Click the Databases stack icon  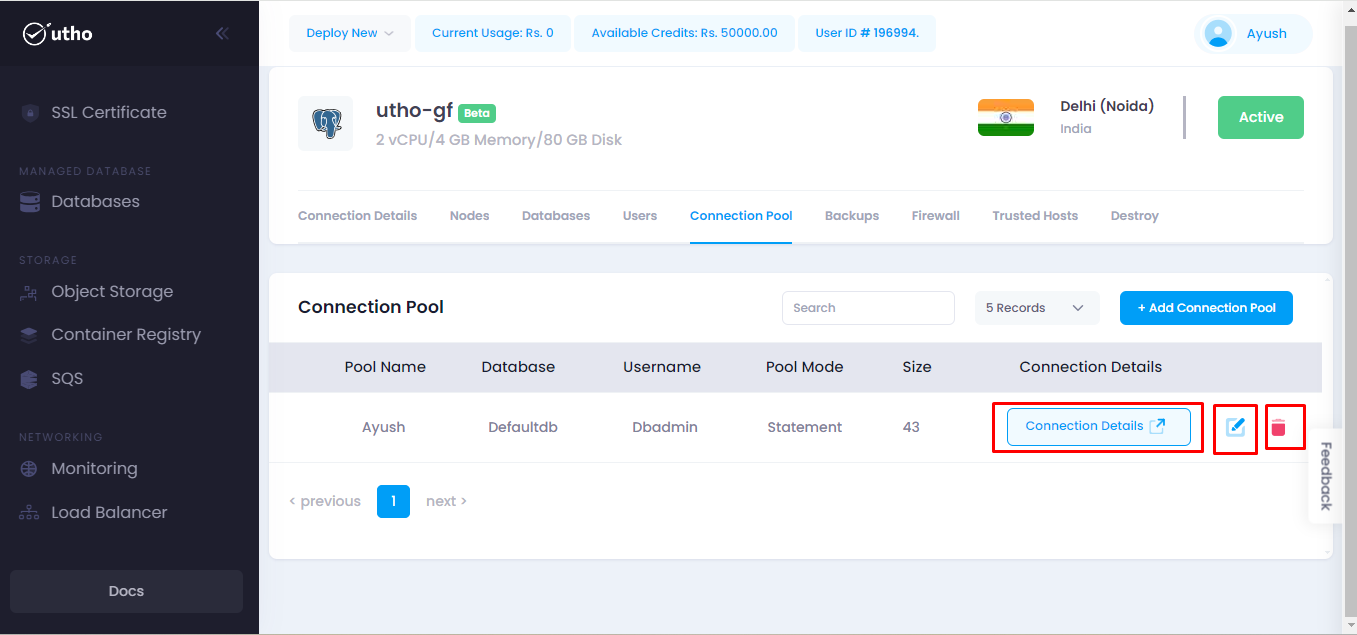point(30,202)
